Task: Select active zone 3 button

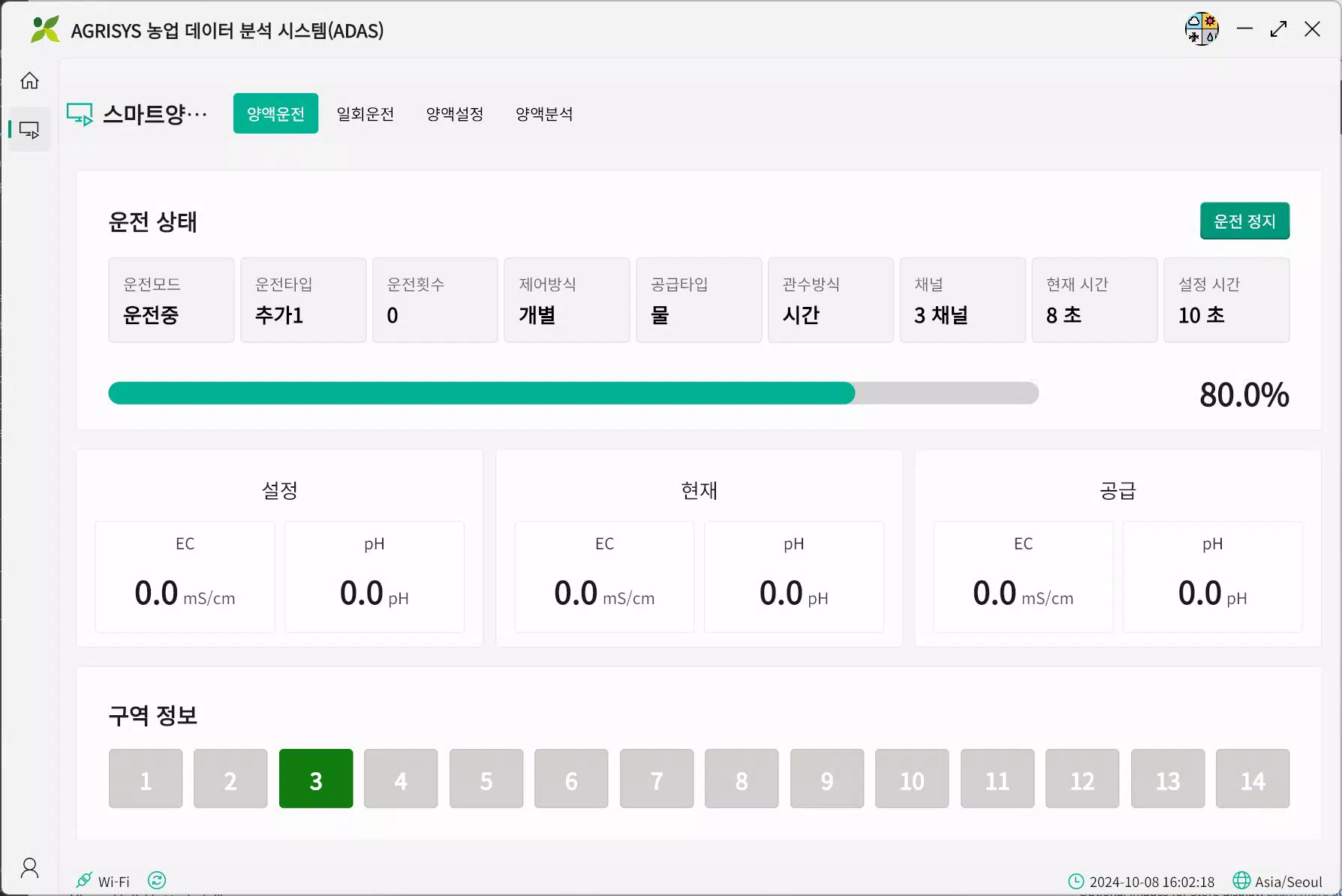Action: pyautogui.click(x=316, y=778)
